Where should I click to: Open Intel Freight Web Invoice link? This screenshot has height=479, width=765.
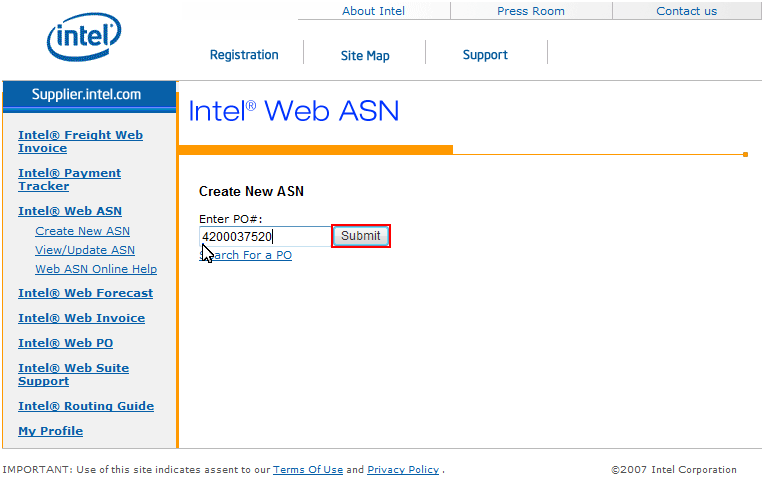tap(81, 141)
